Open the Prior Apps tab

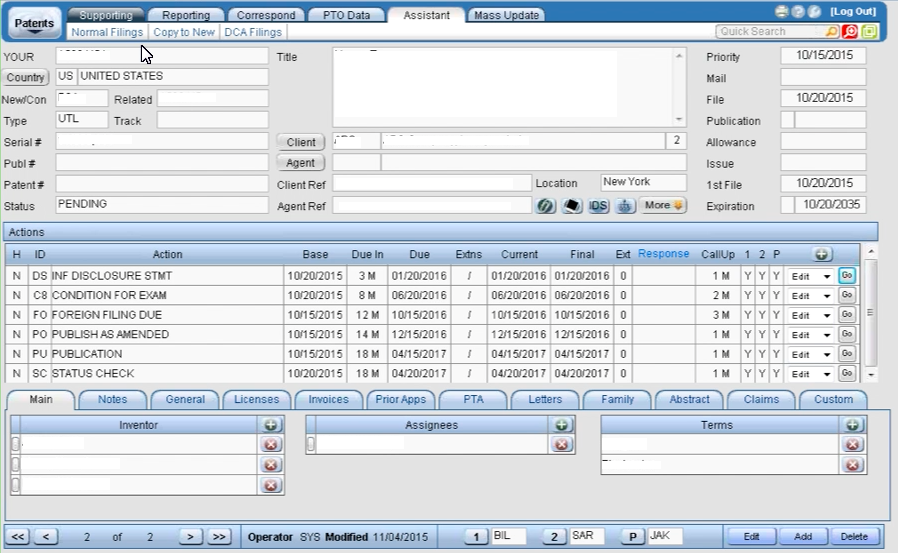coord(401,399)
